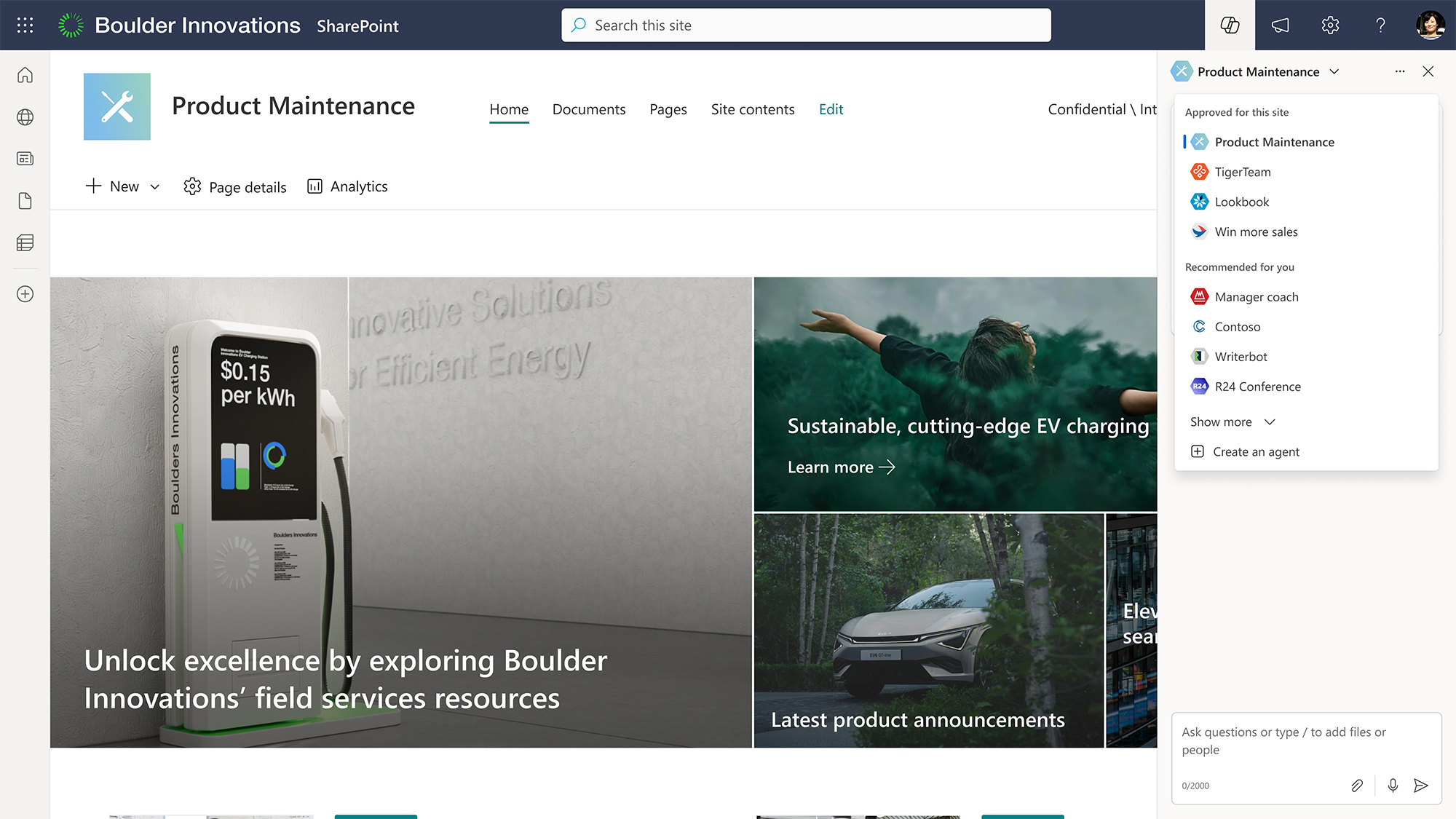Screen dimensions: 1456x819
Task: Click the news icon in left rail
Action: [x=25, y=159]
